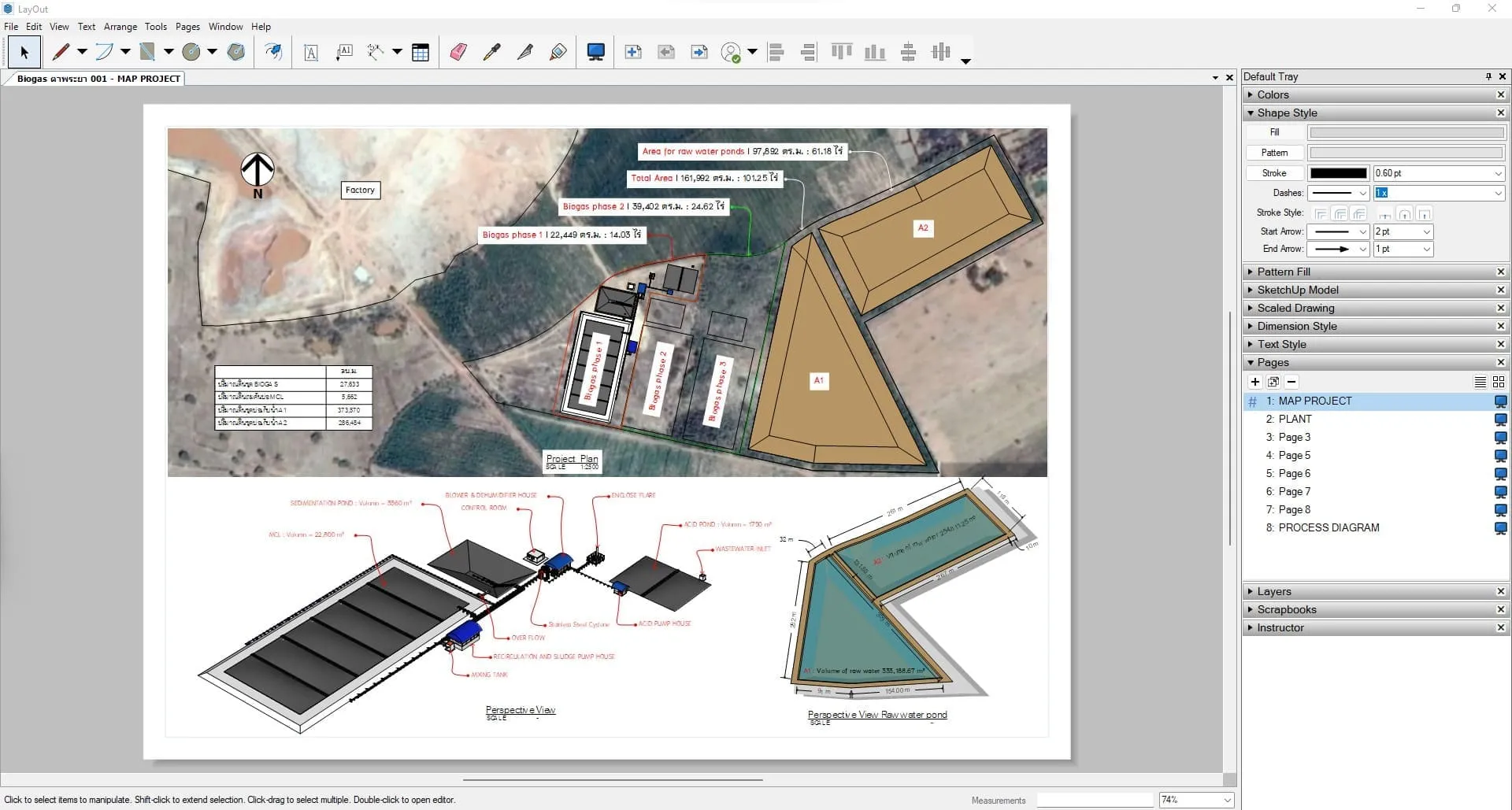Screen dimensions: 1512x810
Task: Click the Fill color swatch bar
Action: tap(1406, 132)
